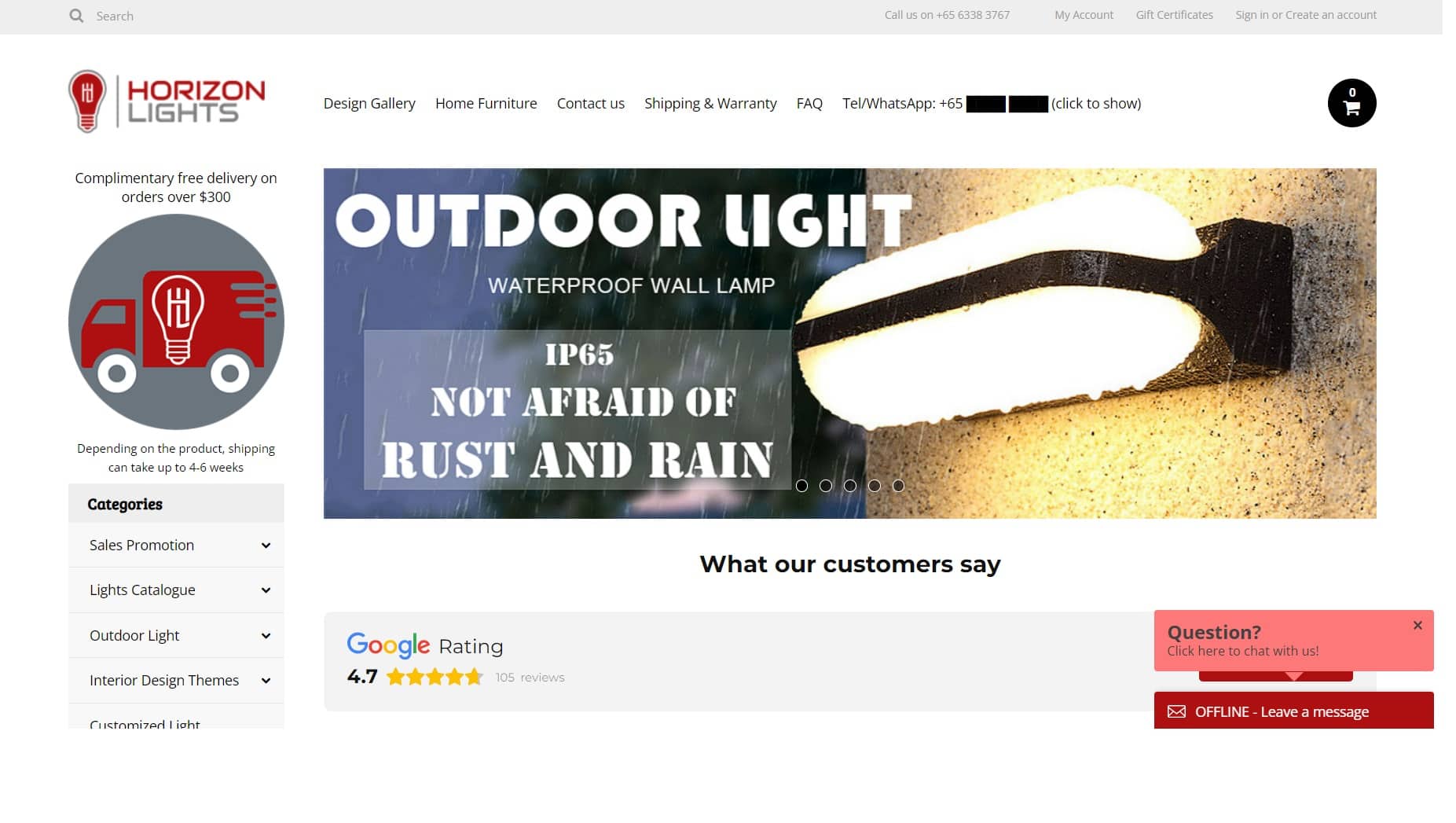
Task: Open the shopping cart icon
Action: (x=1351, y=103)
